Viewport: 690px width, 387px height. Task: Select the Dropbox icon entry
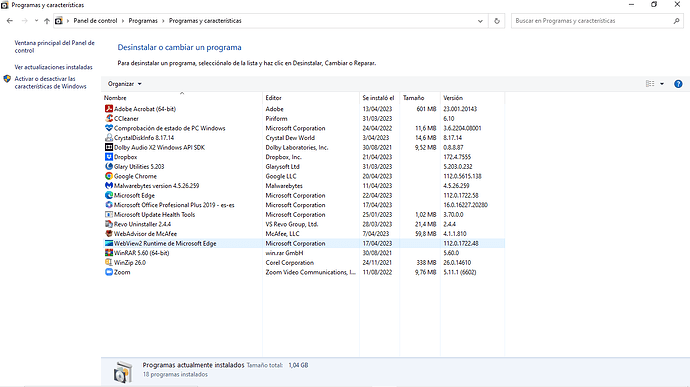point(109,157)
